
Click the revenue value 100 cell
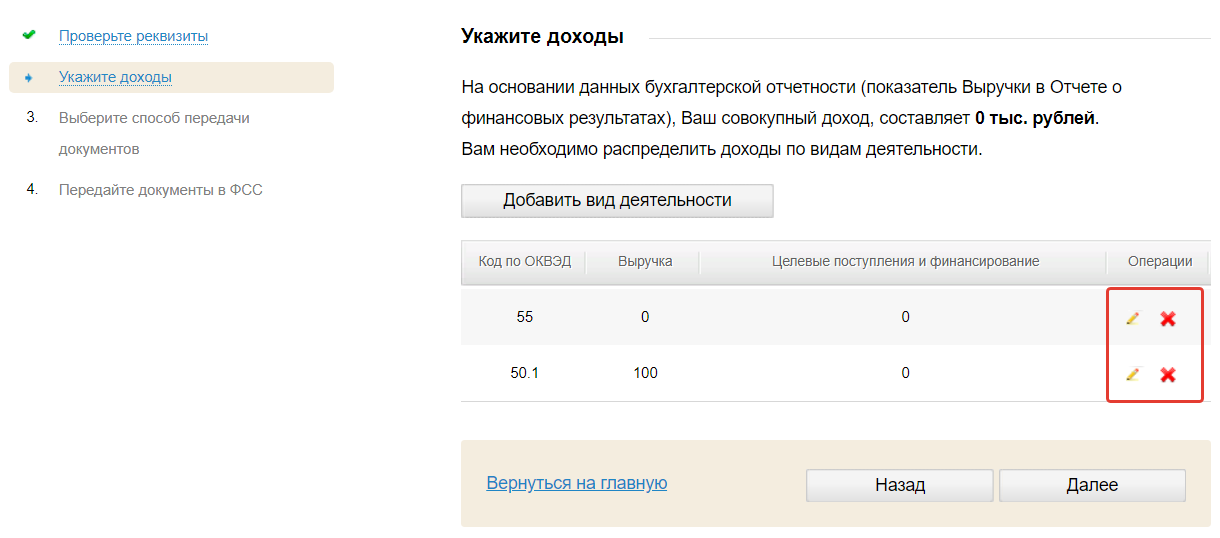click(645, 373)
